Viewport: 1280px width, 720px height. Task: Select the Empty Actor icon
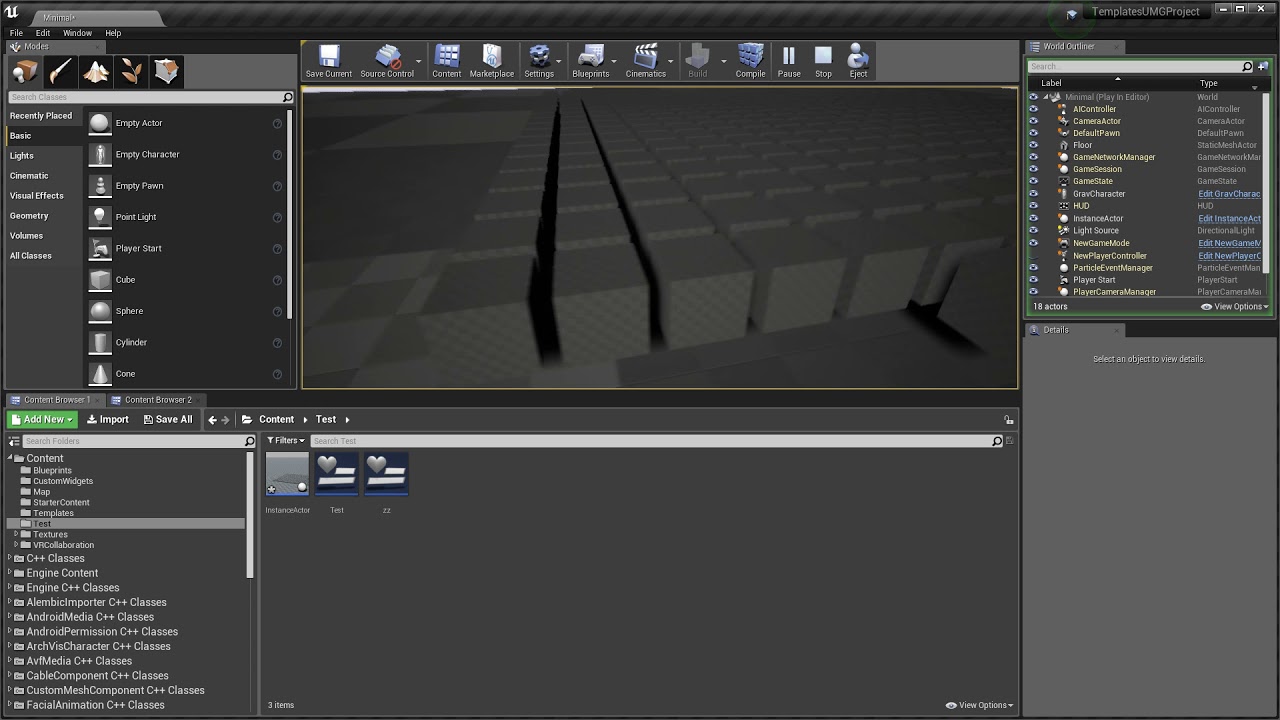100,123
